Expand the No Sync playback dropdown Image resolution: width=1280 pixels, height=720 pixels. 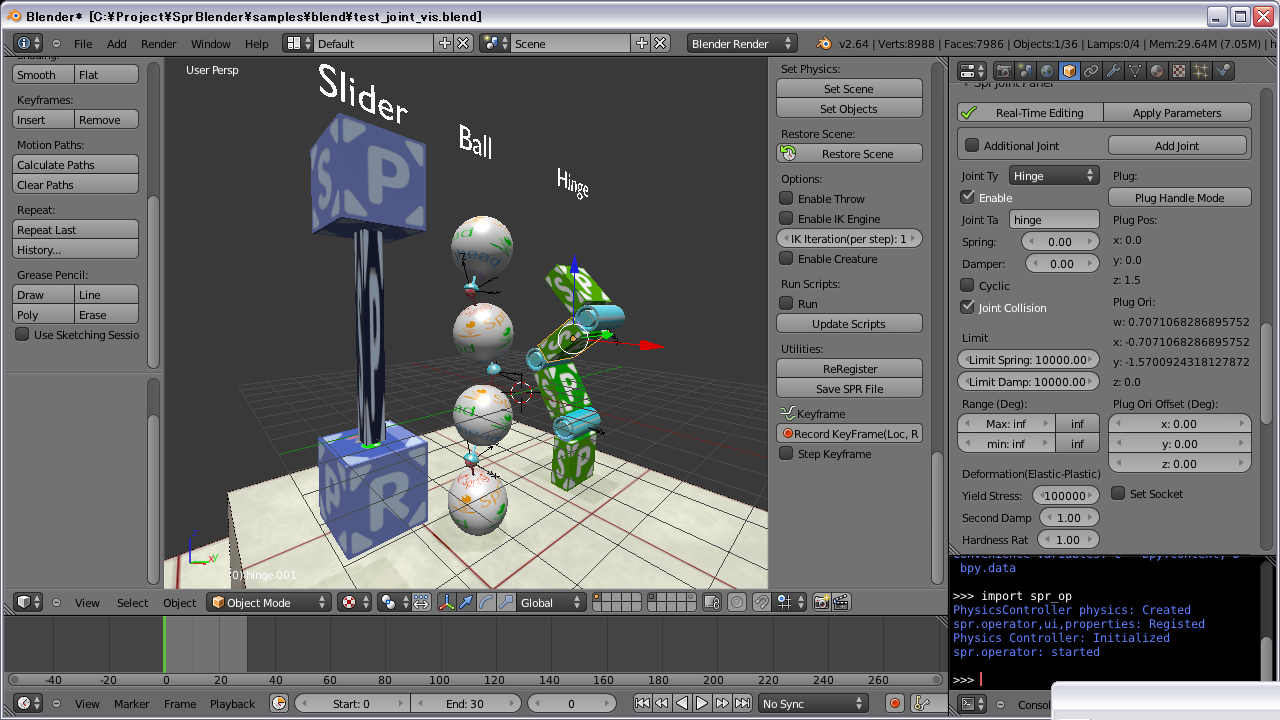point(813,704)
